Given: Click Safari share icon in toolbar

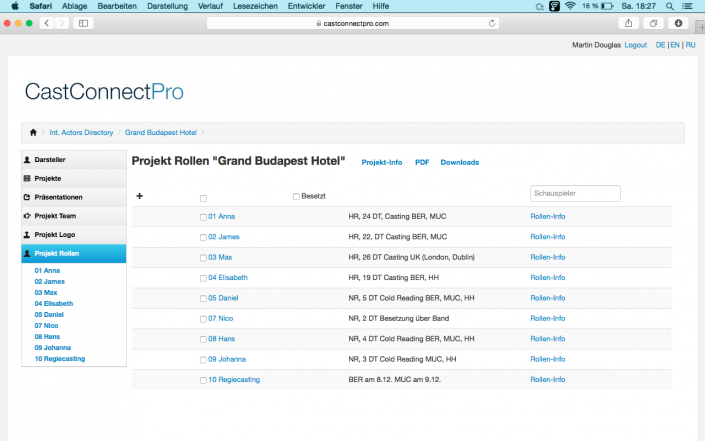Looking at the screenshot, I should (x=629, y=22).
